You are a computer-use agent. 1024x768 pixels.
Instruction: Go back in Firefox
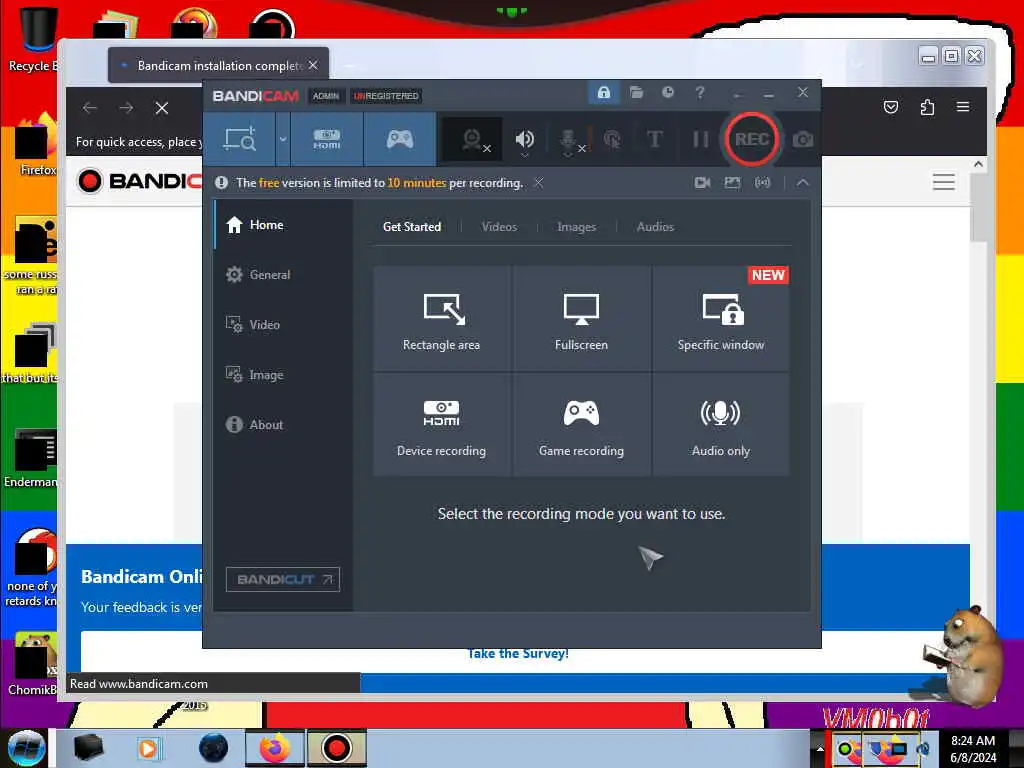tap(90, 108)
